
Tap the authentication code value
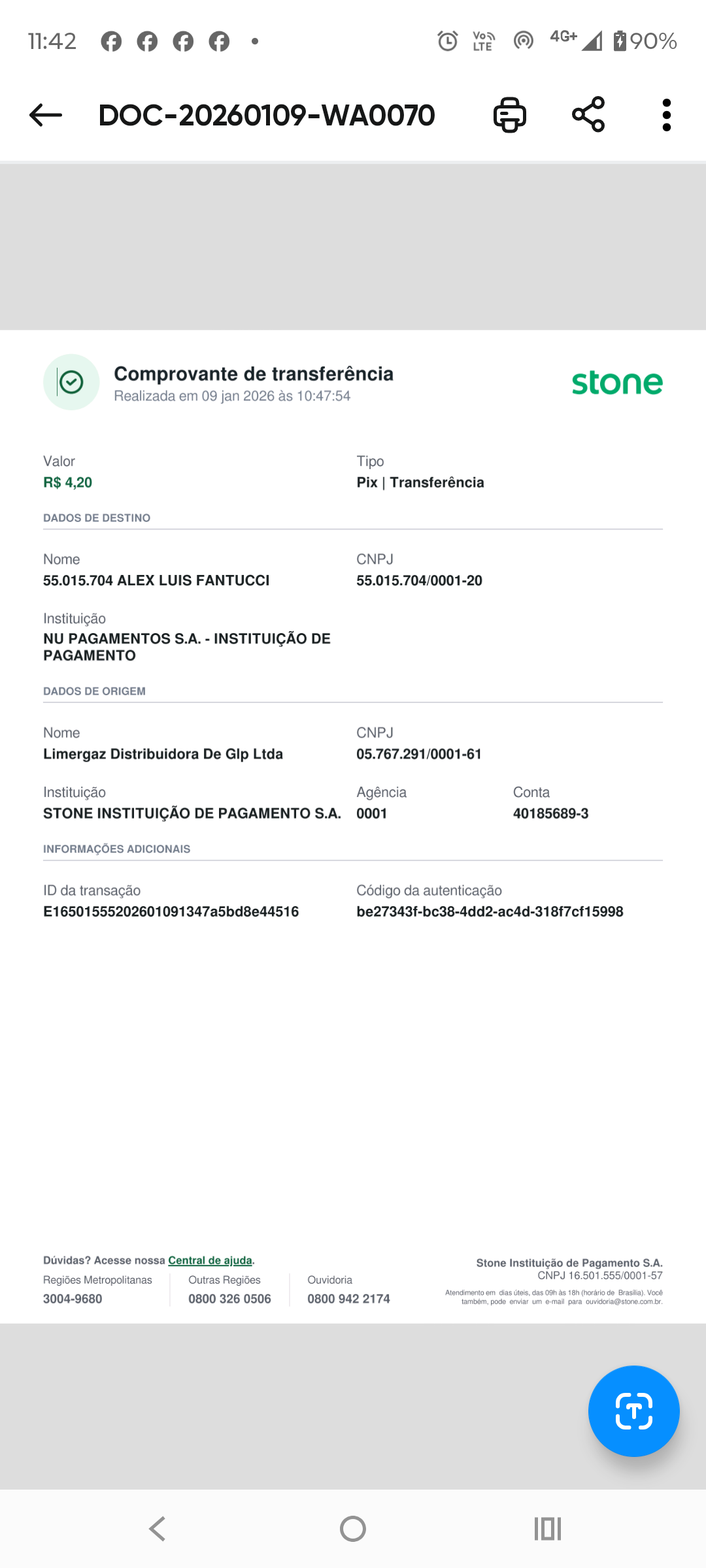pos(490,912)
